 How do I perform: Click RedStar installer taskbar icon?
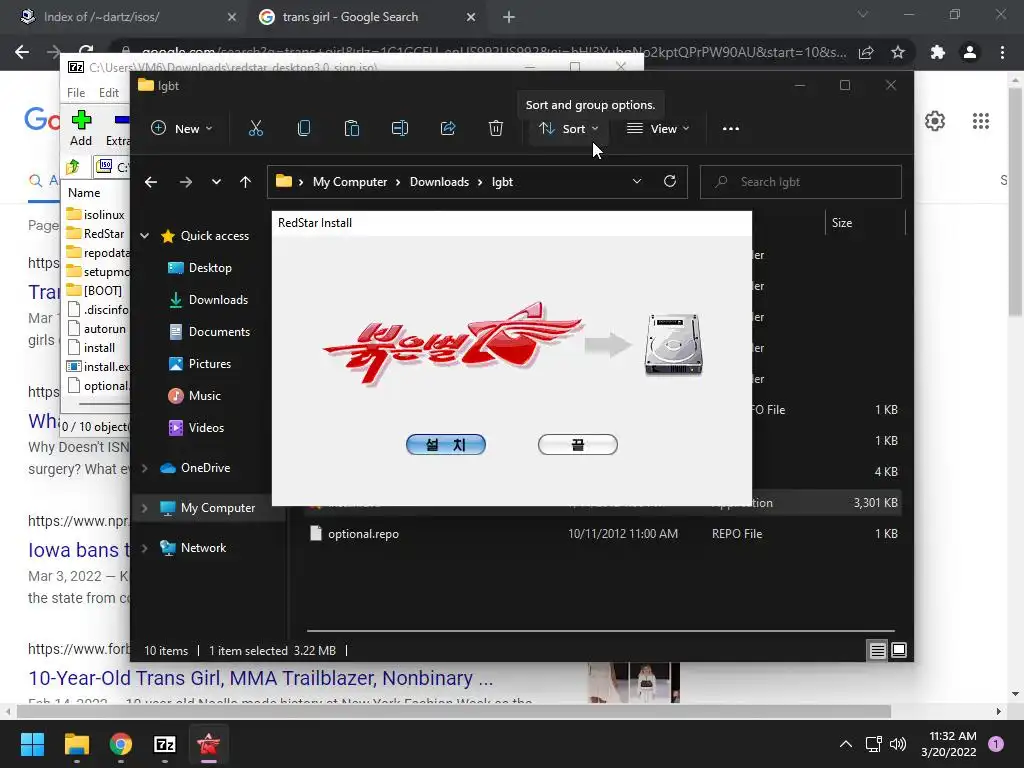pyautogui.click(x=208, y=744)
